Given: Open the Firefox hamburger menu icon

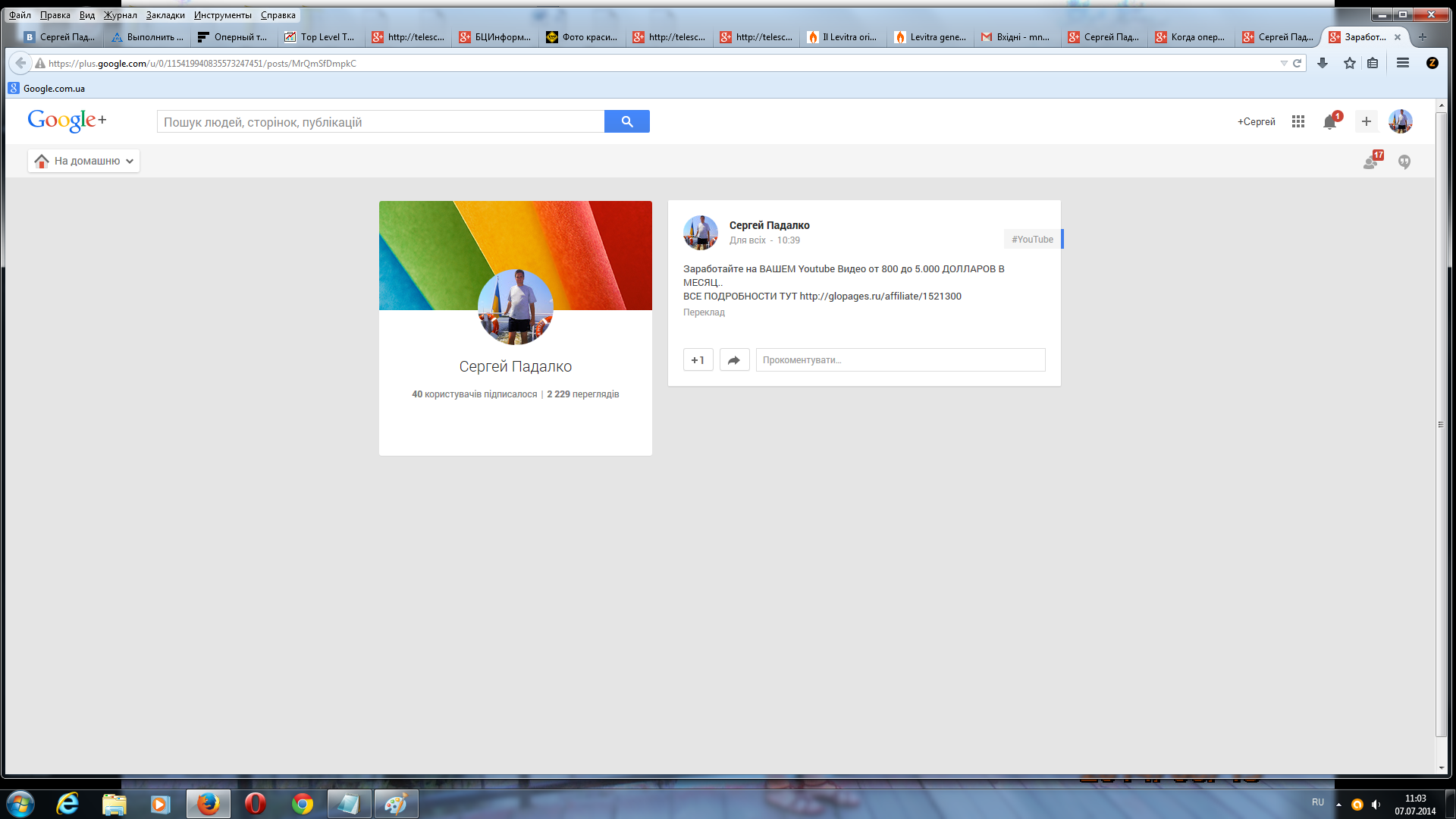Looking at the screenshot, I should (x=1402, y=63).
